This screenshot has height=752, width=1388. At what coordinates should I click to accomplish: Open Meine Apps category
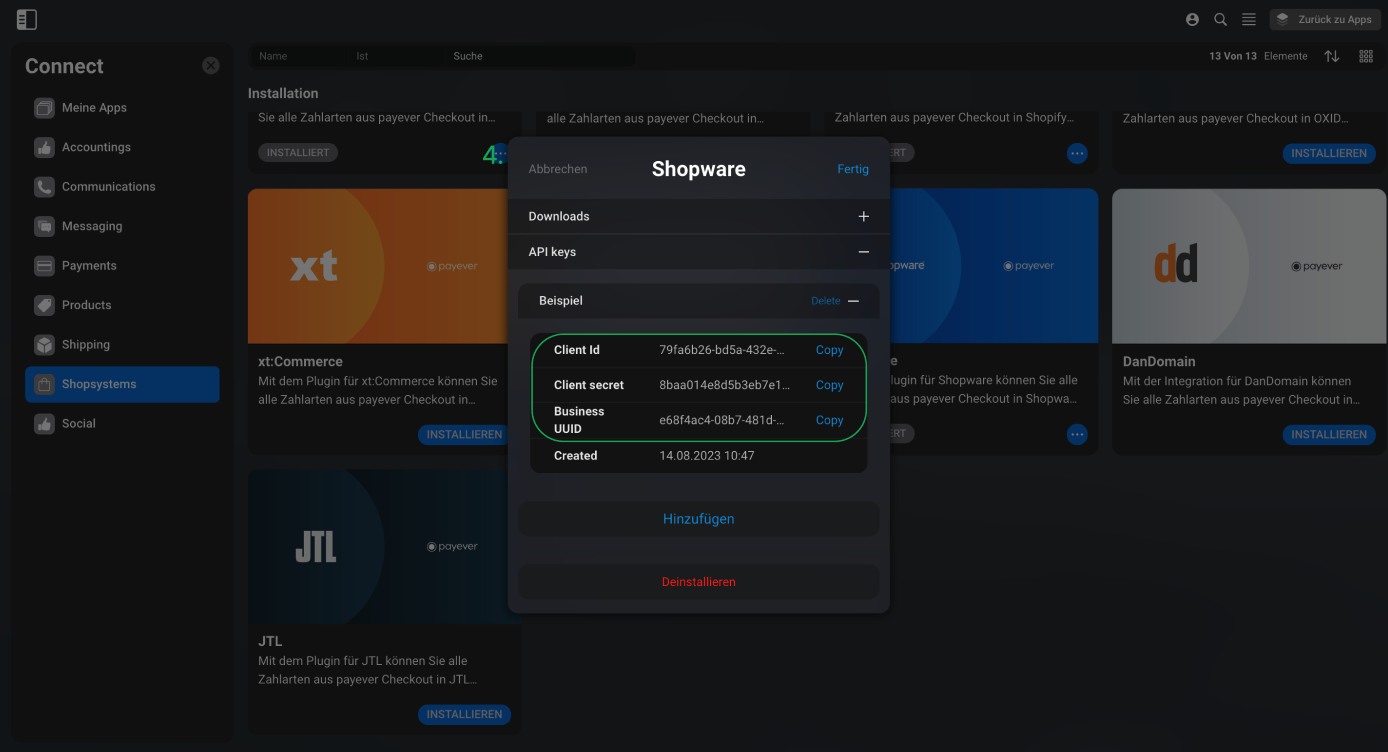tap(122, 108)
